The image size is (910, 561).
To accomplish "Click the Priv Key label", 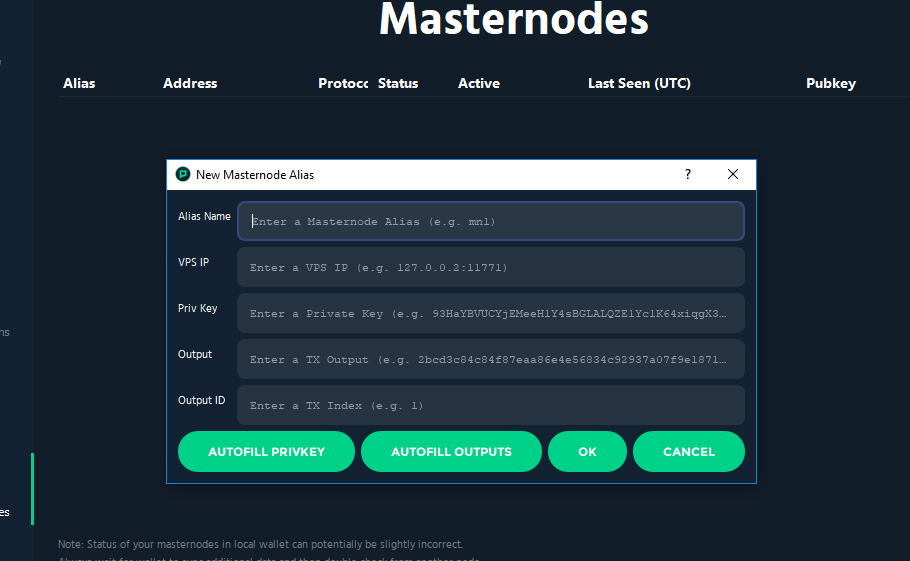I will point(197,308).
